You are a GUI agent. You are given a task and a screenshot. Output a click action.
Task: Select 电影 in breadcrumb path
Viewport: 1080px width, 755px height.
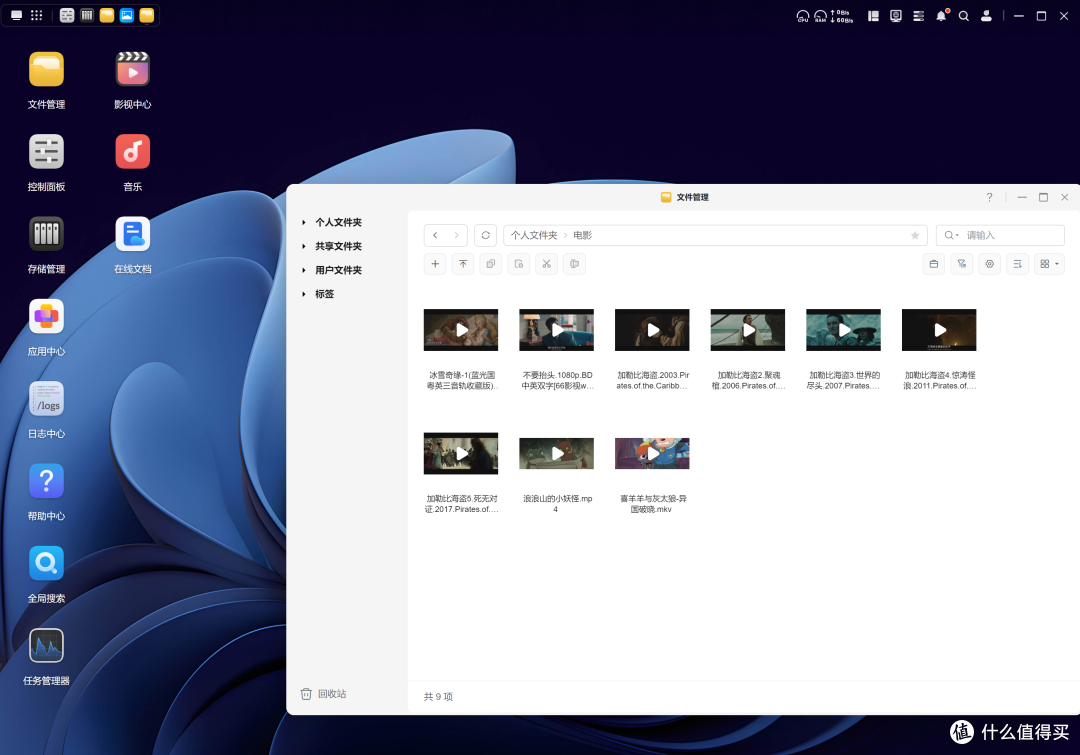click(583, 236)
